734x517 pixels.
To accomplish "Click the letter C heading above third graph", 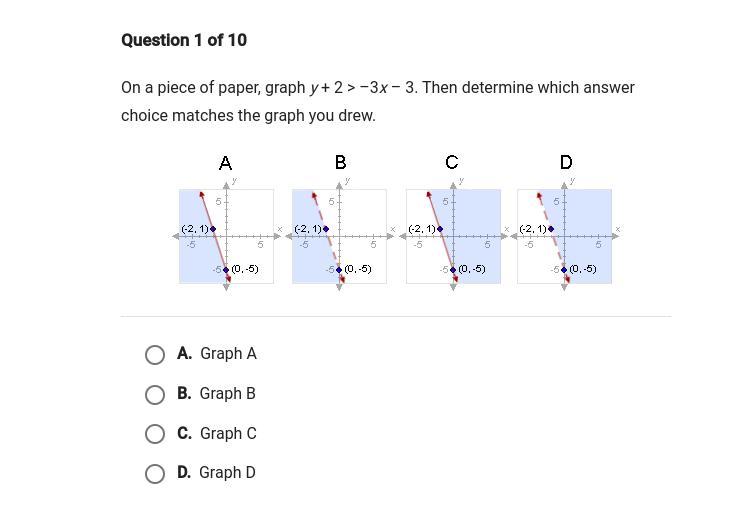I will coord(452,162).
